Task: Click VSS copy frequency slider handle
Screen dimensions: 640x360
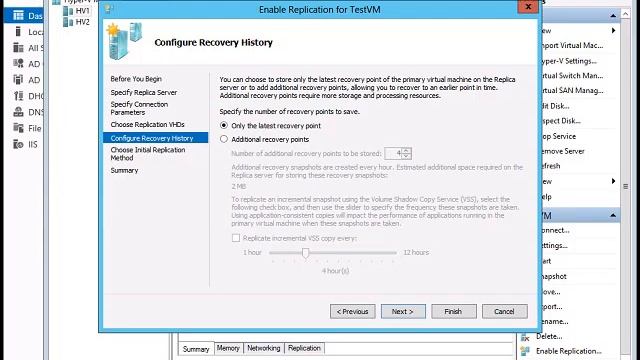Action: (x=305, y=253)
